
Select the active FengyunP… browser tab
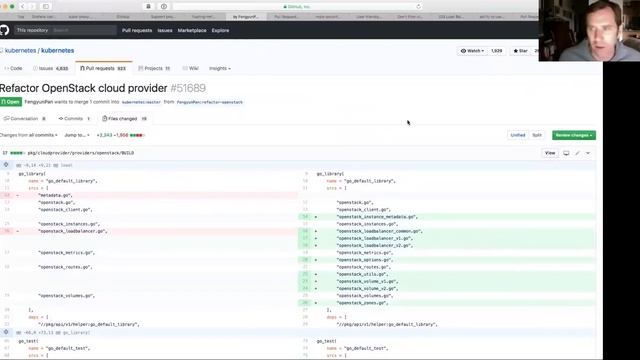(246, 17)
